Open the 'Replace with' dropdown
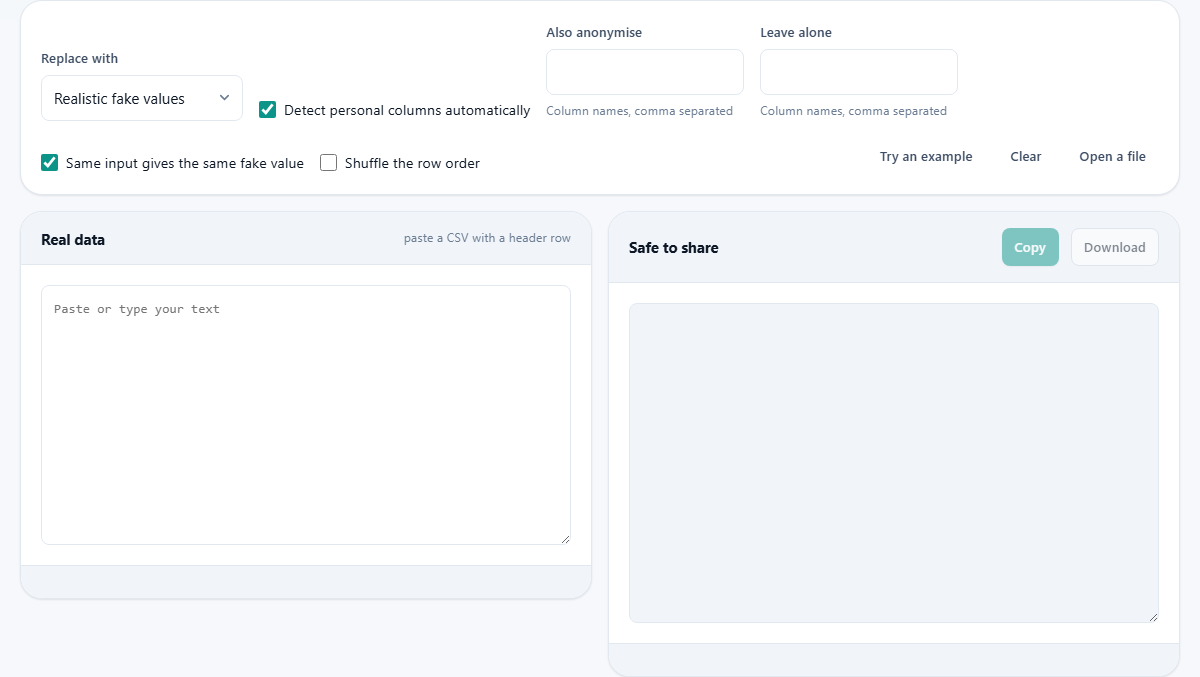The image size is (1200, 677). [142, 98]
